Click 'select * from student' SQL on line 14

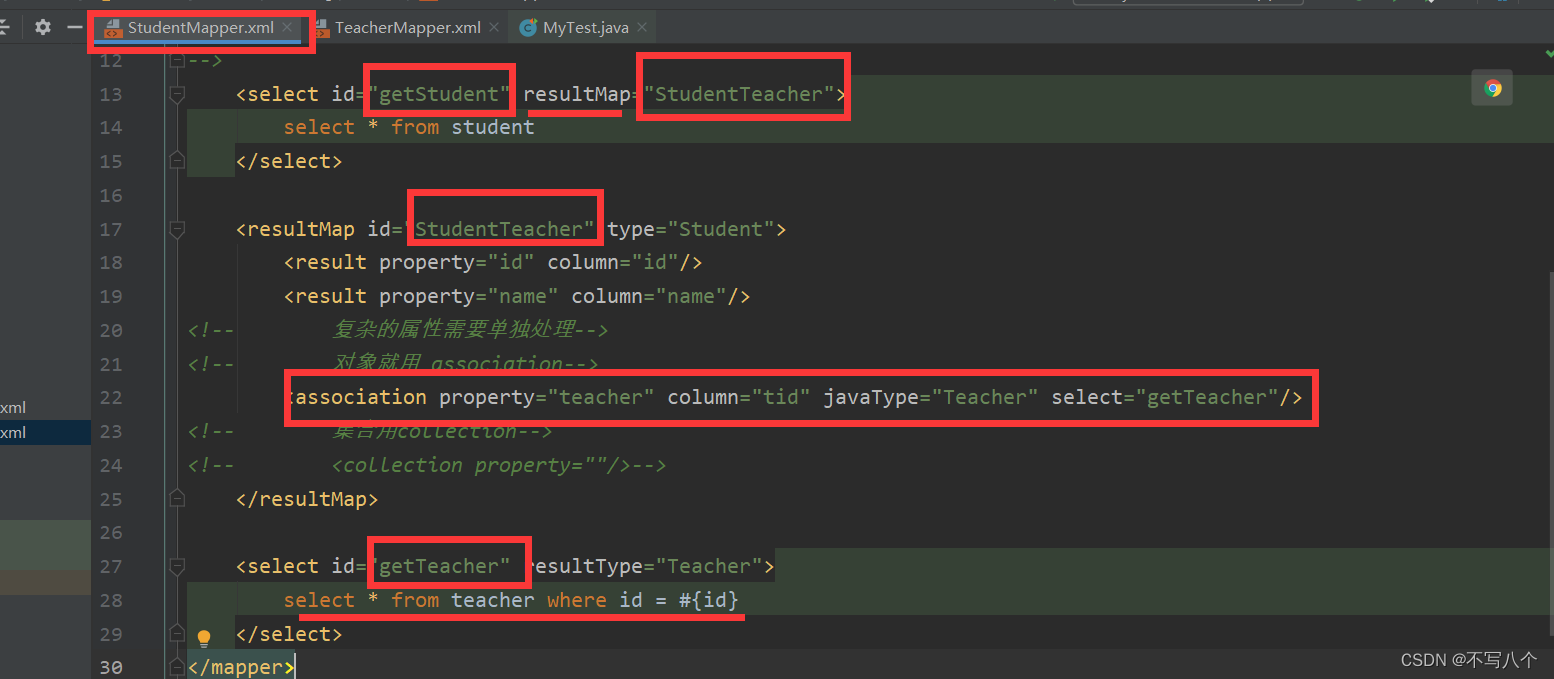tap(409, 127)
